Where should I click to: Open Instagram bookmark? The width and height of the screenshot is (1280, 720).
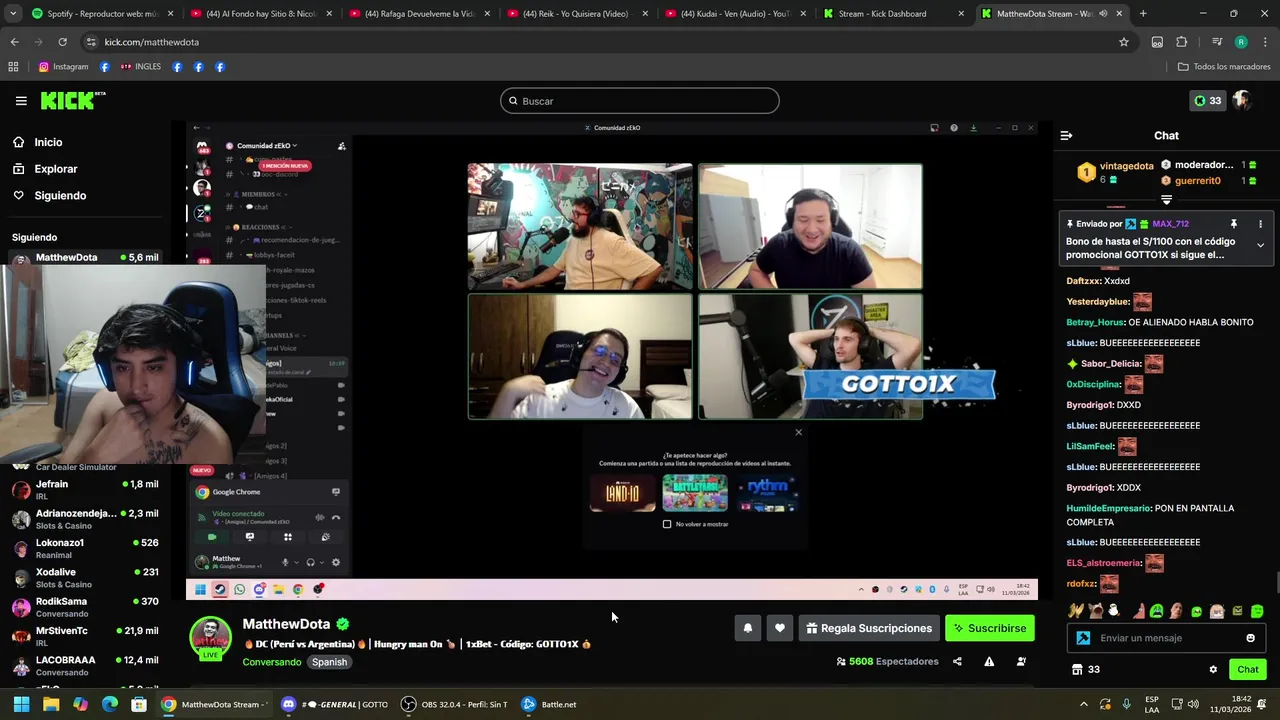(63, 67)
